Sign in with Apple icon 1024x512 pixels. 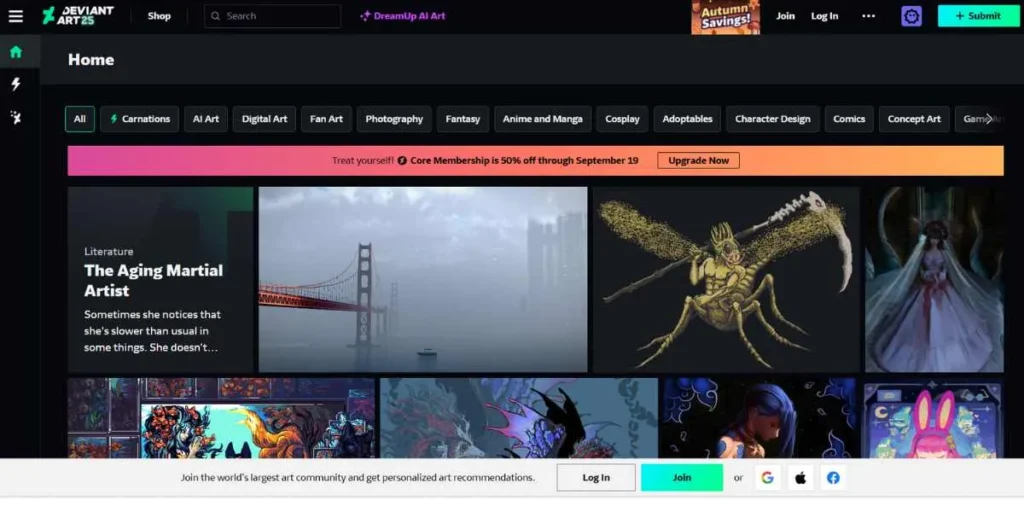pyautogui.click(x=800, y=478)
